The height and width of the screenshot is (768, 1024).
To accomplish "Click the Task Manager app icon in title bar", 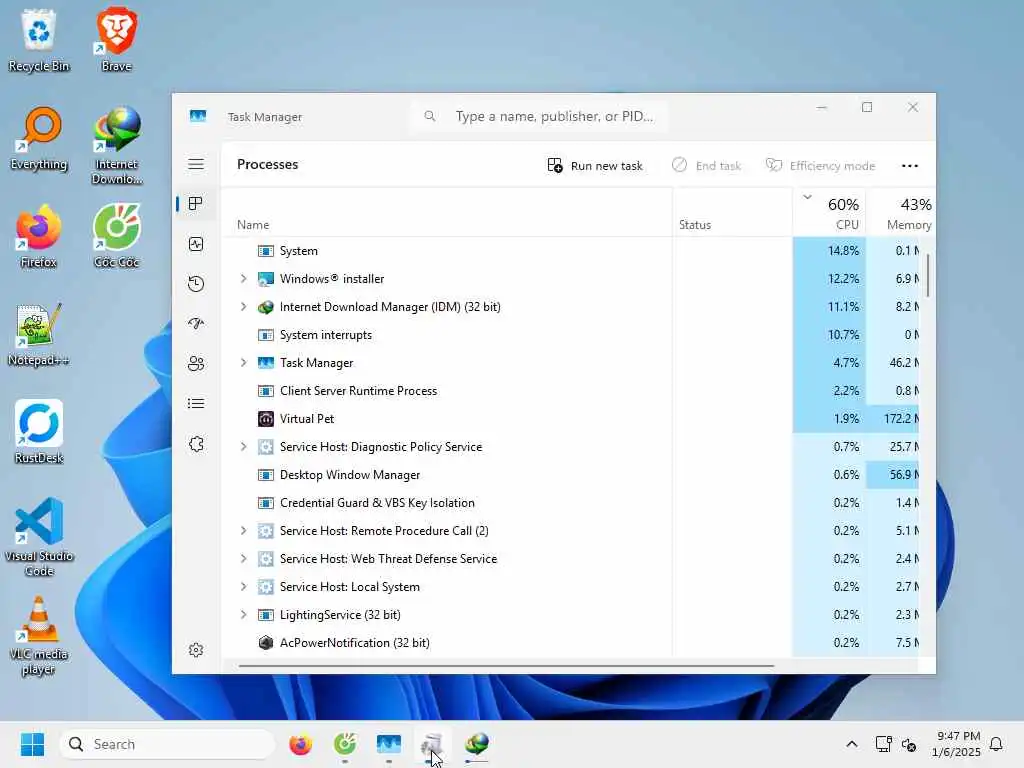I will [x=198, y=116].
